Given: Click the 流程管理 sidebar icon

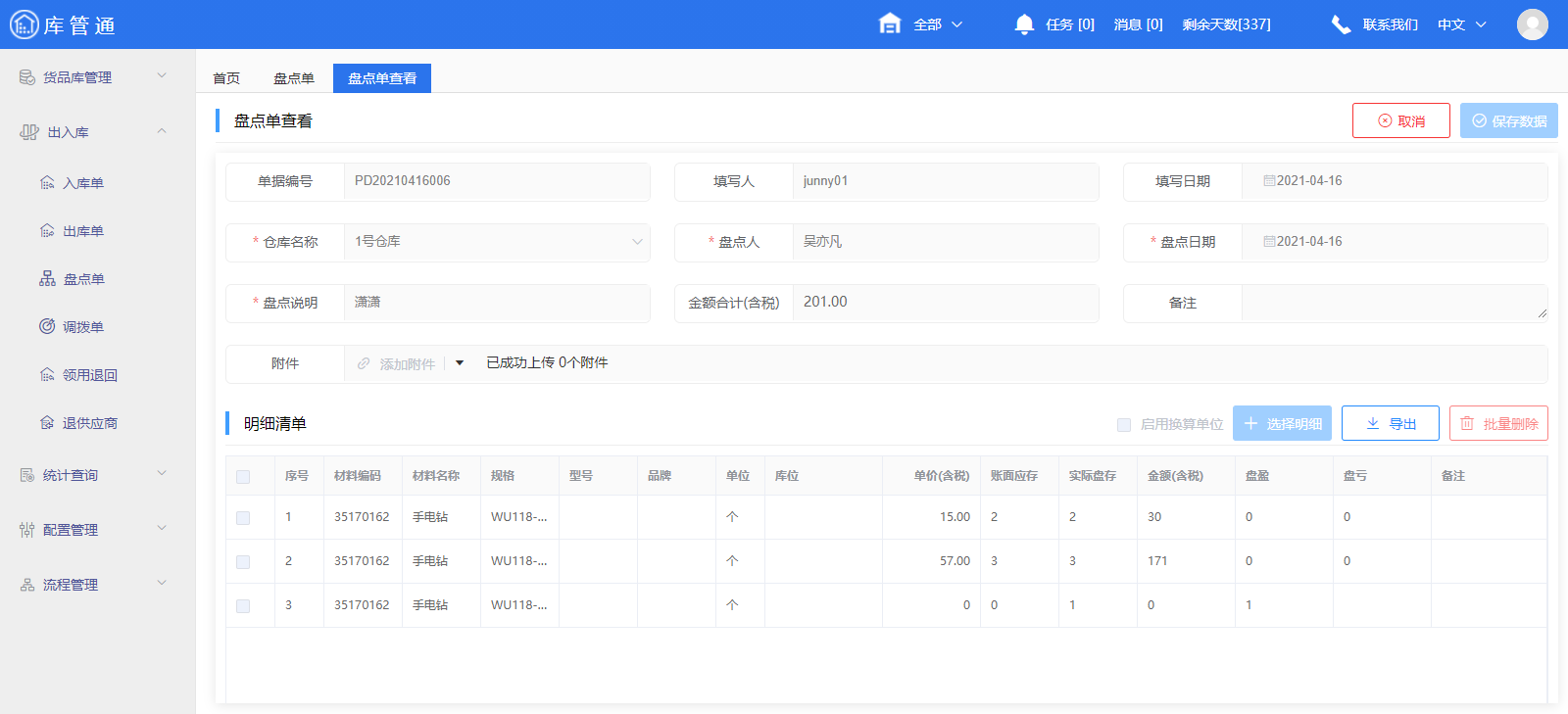Looking at the screenshot, I should (27, 585).
